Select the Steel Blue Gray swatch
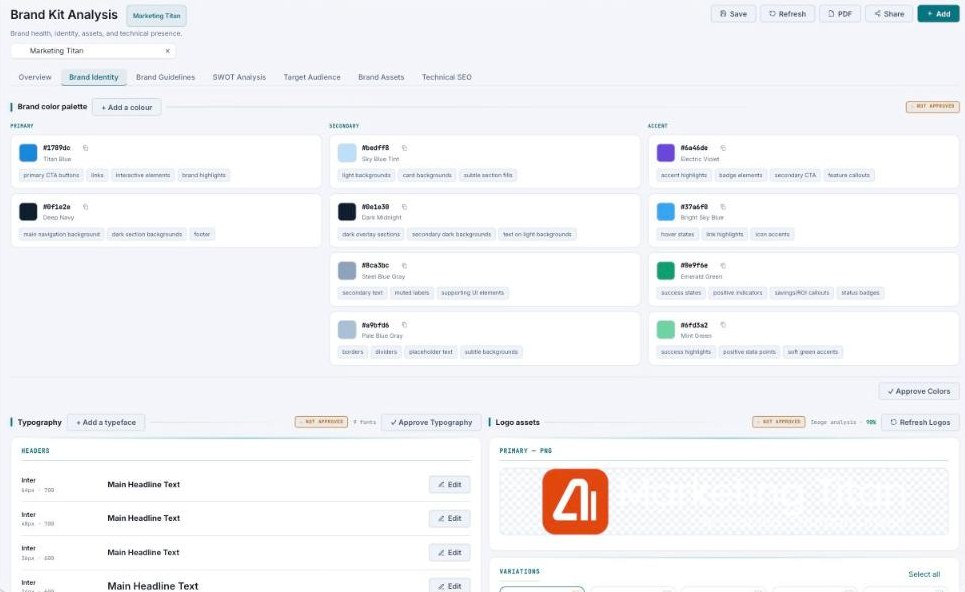The image size is (965, 592). click(x=347, y=271)
